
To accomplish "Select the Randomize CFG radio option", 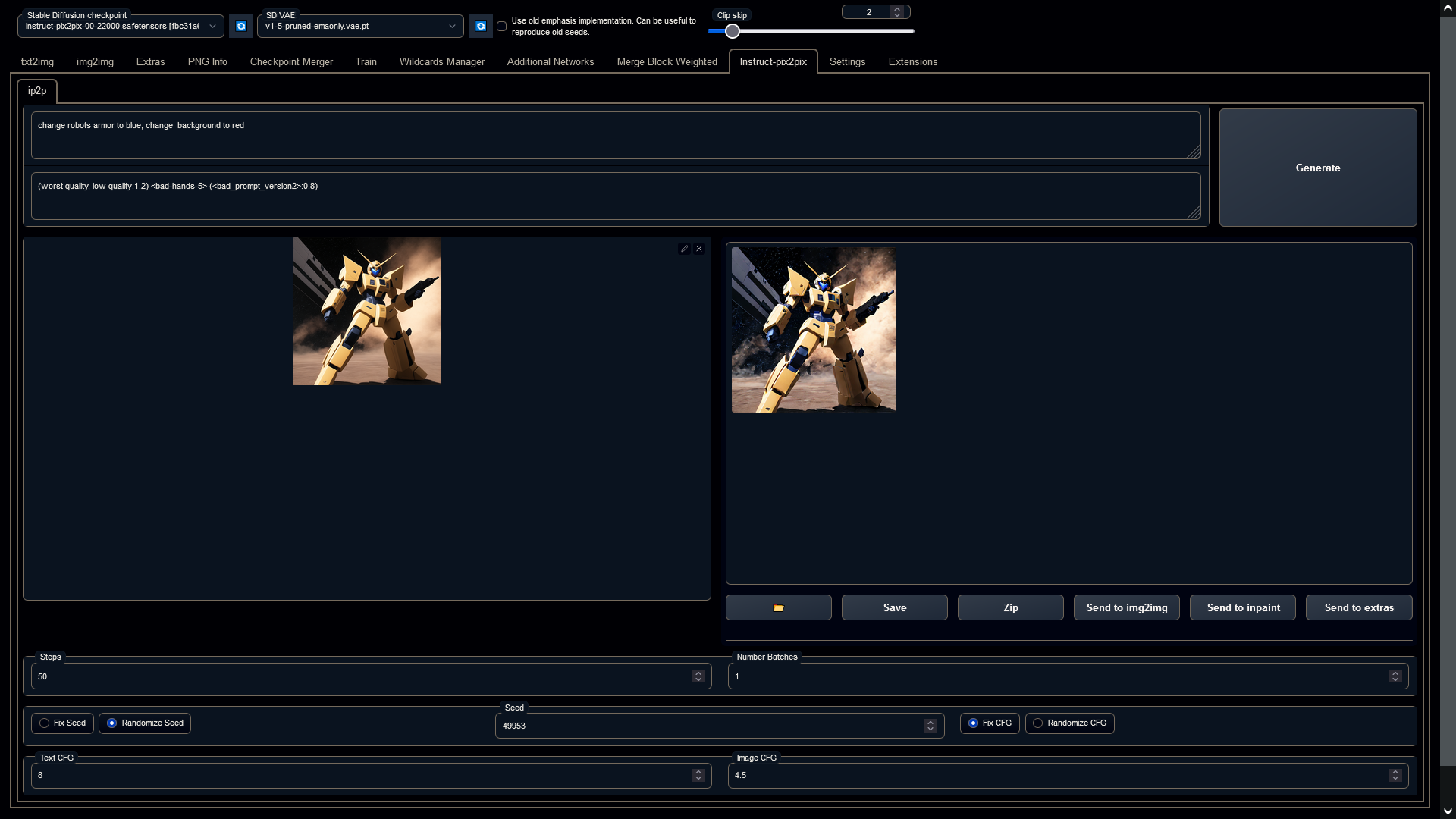I will [1069, 723].
